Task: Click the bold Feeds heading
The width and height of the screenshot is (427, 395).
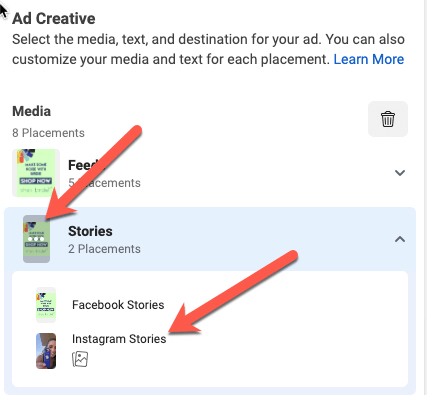Action: (87, 165)
